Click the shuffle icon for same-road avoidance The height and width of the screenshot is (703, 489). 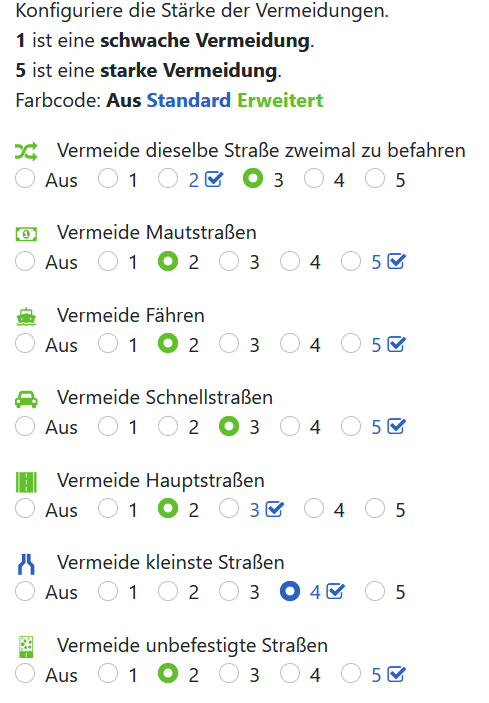[x=26, y=152]
